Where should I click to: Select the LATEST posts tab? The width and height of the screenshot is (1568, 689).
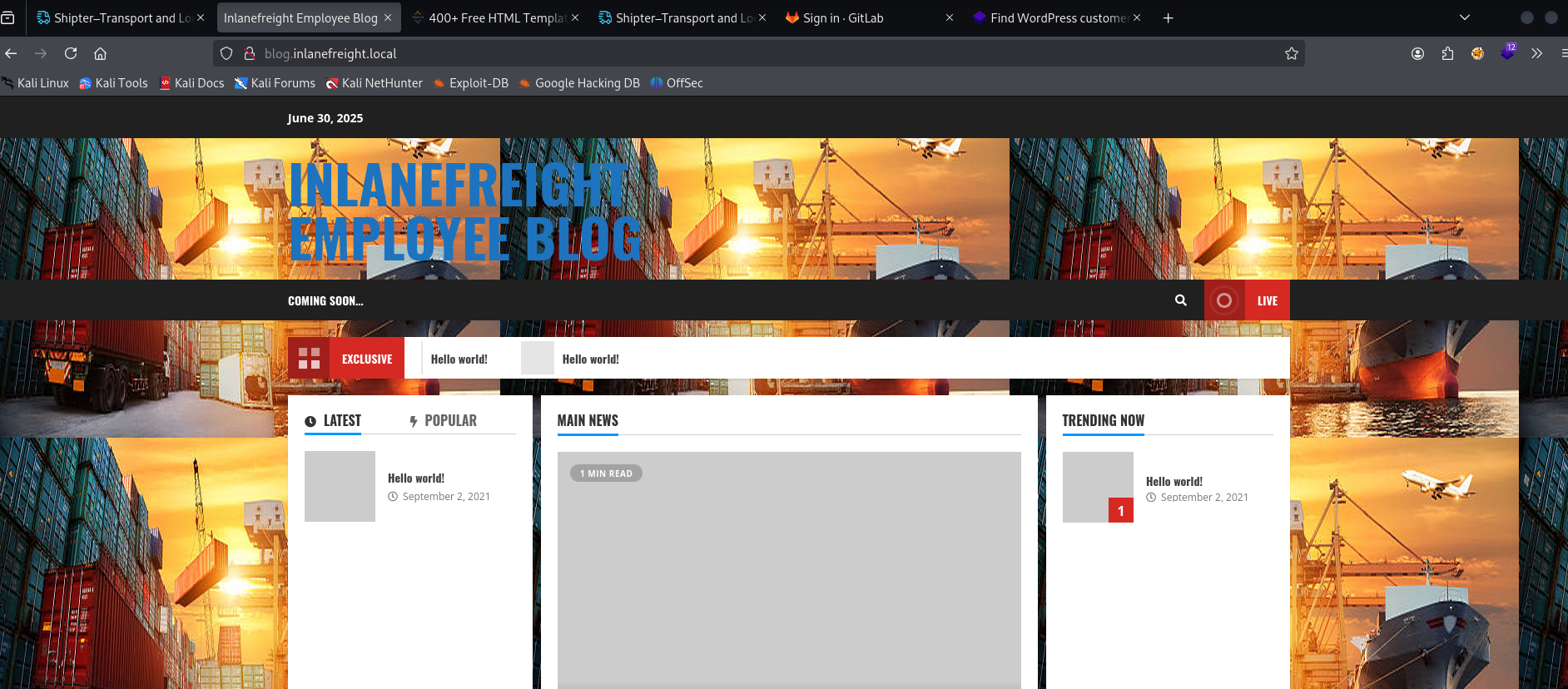click(333, 421)
